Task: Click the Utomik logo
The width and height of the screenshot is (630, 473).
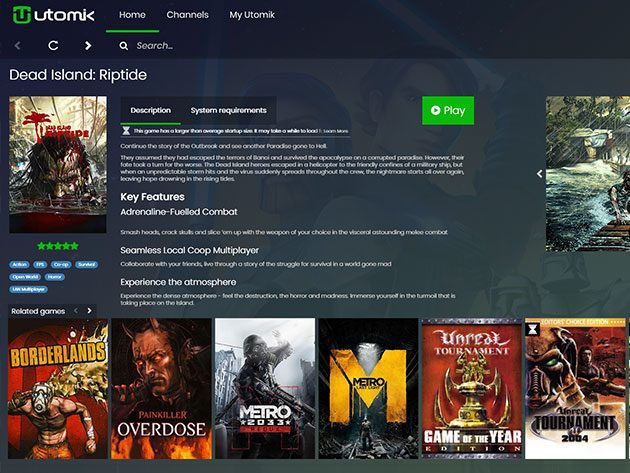Action: (53, 15)
